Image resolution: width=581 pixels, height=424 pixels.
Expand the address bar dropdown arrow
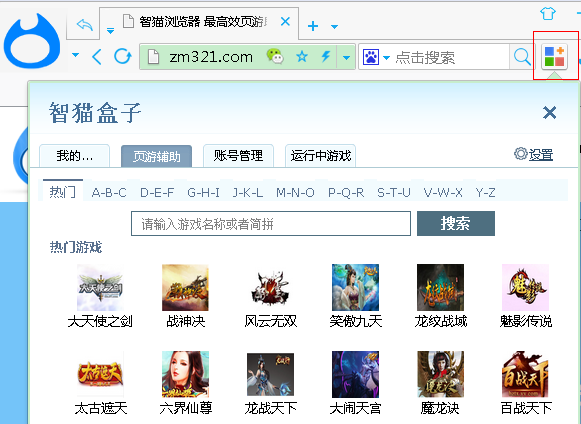(x=346, y=57)
